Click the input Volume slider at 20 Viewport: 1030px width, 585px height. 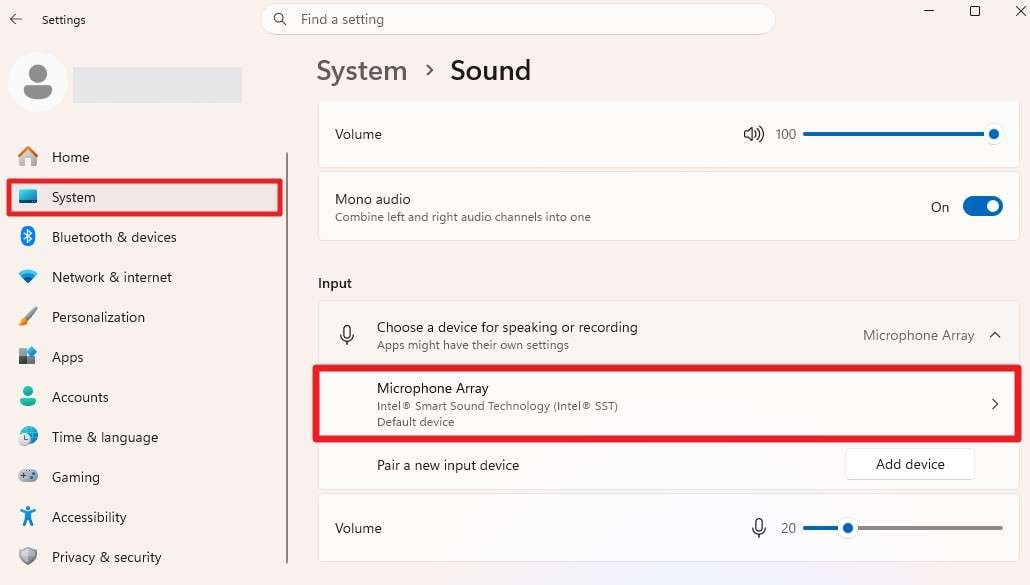903,528
